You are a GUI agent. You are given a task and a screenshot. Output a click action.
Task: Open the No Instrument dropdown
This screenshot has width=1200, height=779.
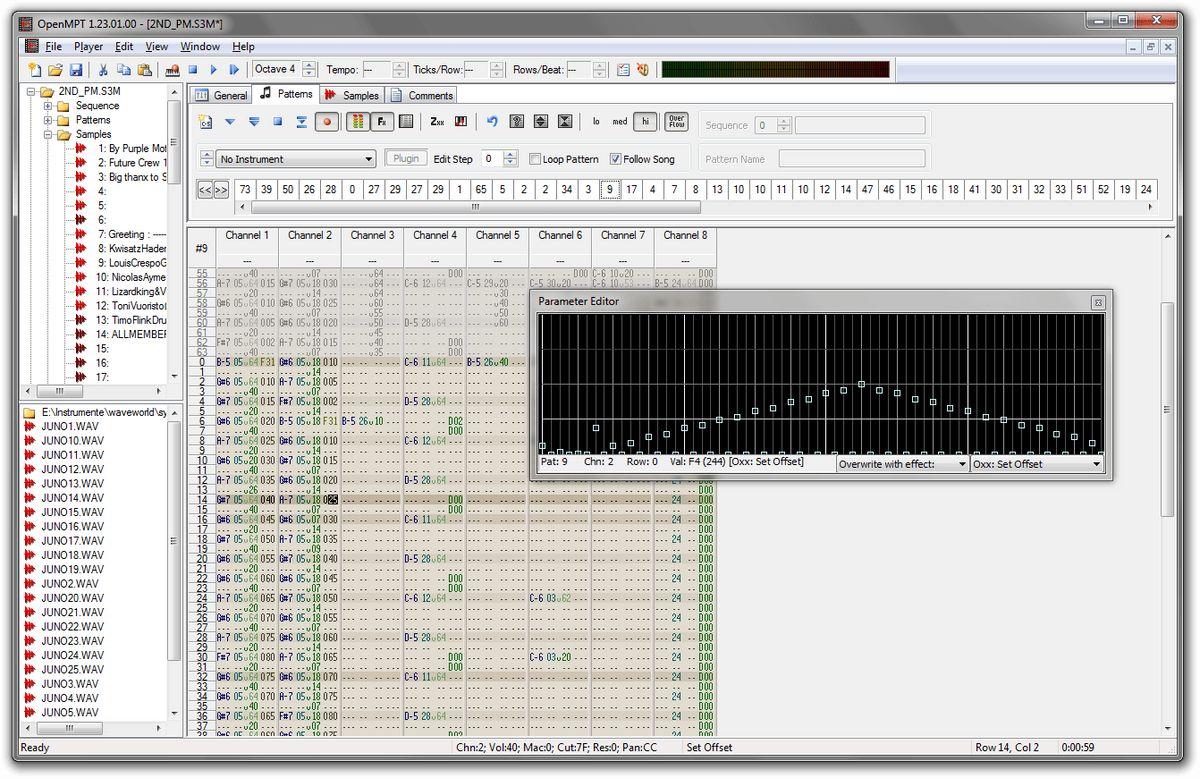296,159
